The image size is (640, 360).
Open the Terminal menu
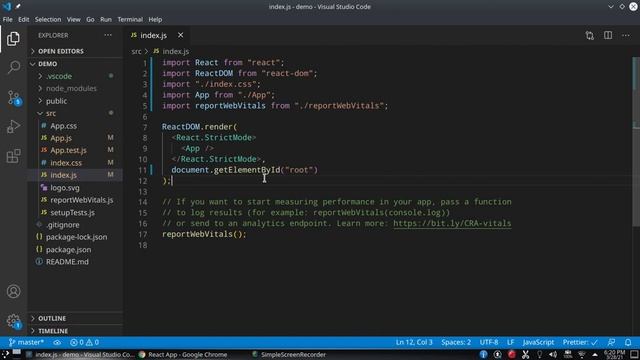(x=130, y=19)
